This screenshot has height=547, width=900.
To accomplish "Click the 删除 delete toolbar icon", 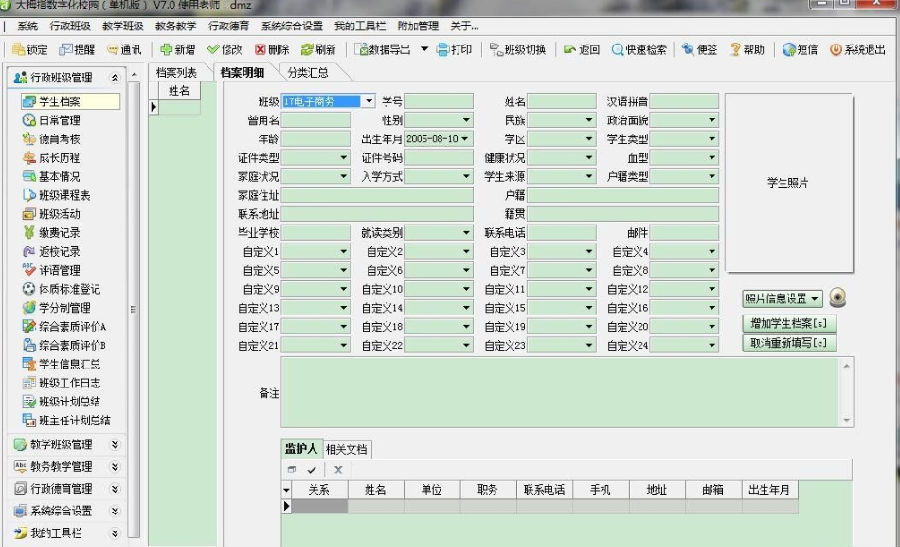I will [x=261, y=50].
